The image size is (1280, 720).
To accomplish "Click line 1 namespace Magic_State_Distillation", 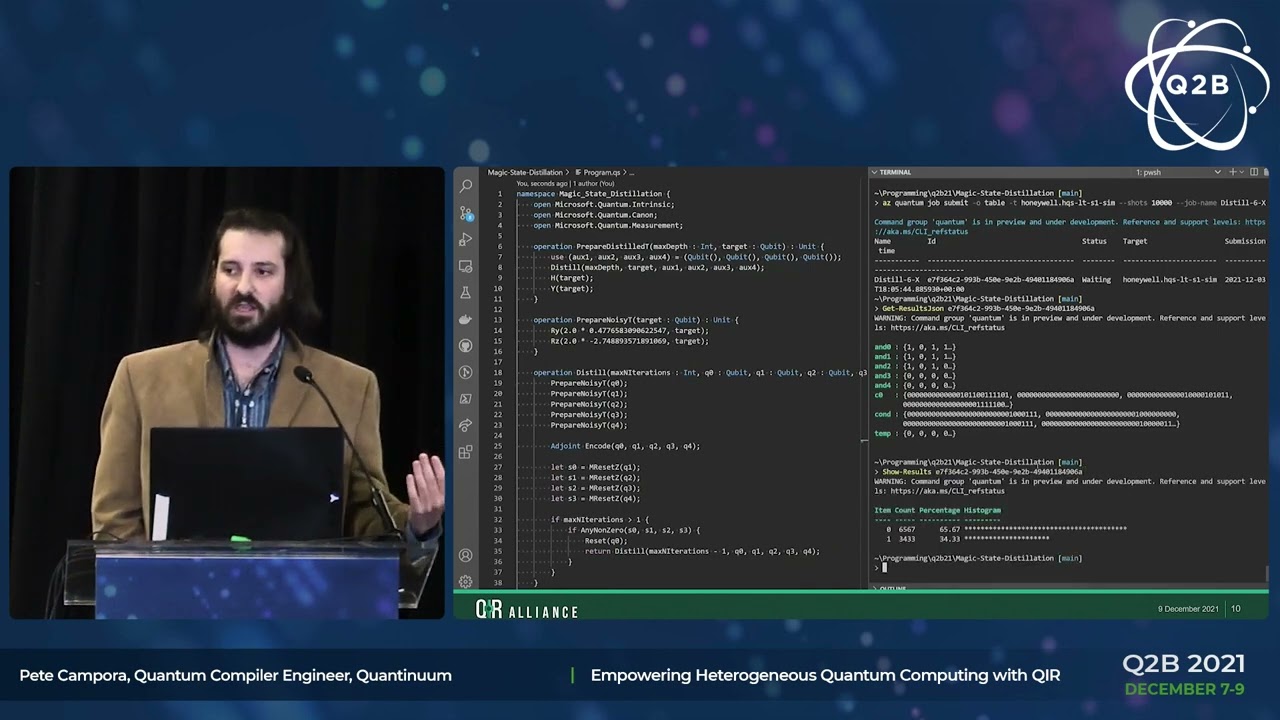I will (x=593, y=194).
